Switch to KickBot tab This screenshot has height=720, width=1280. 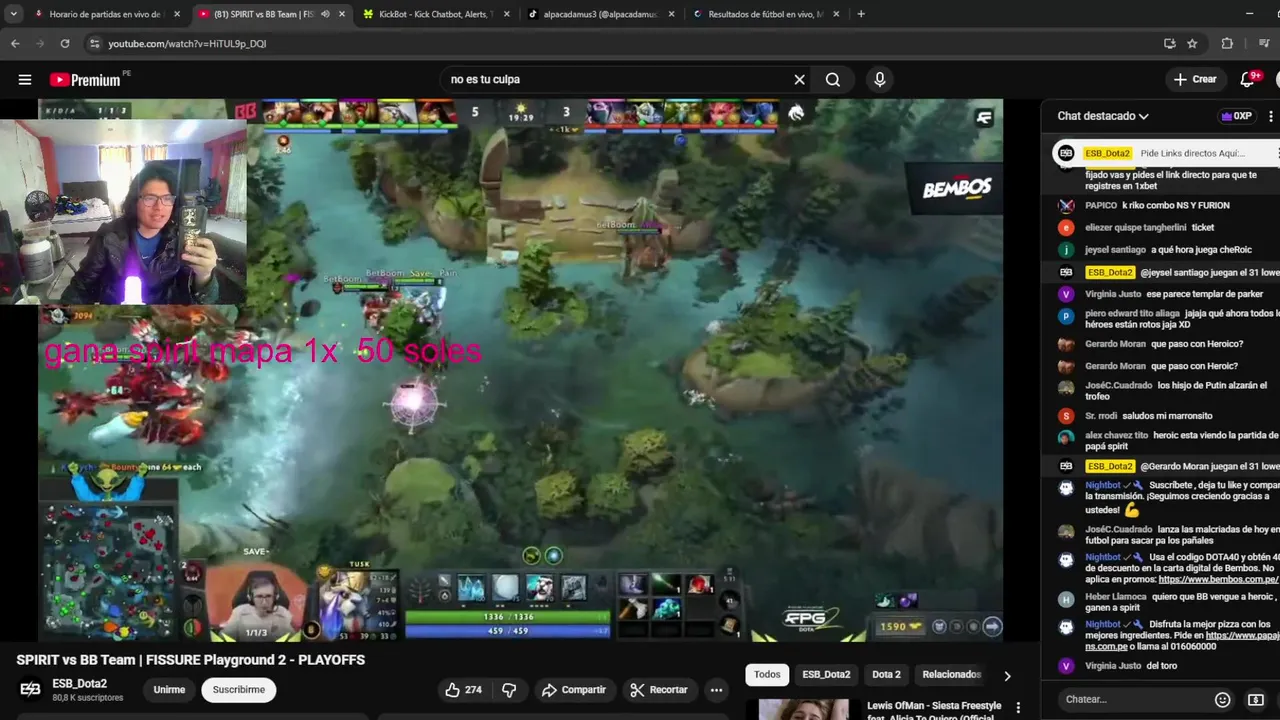[435, 14]
